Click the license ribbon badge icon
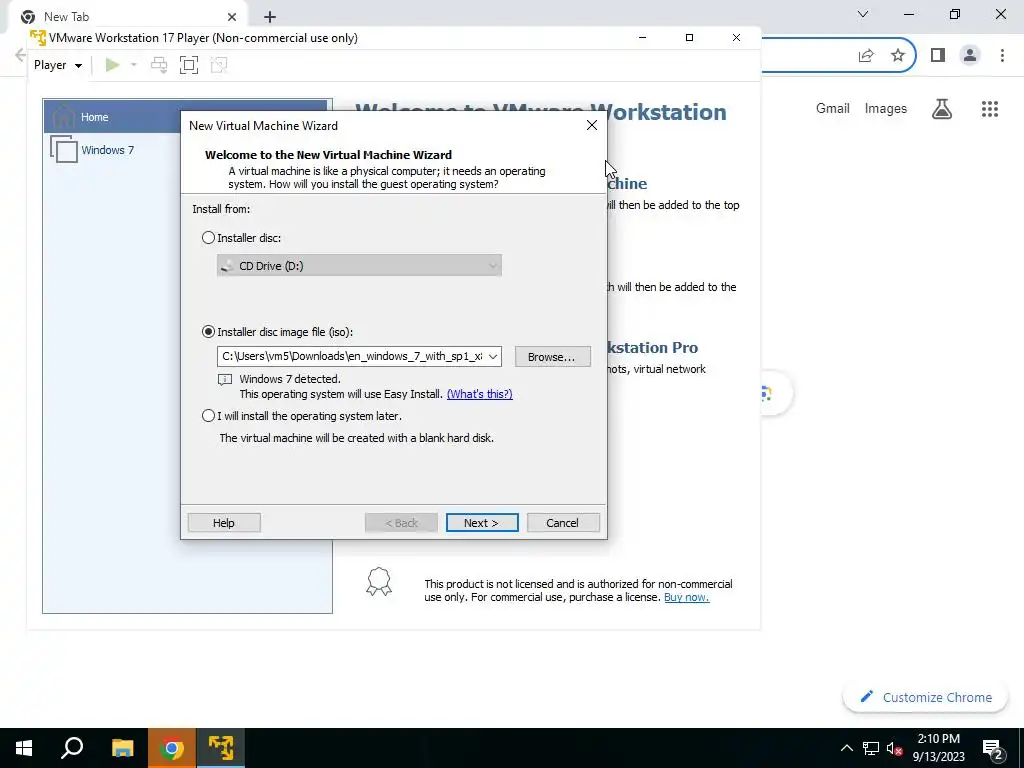This screenshot has height=768, width=1024. (x=379, y=581)
